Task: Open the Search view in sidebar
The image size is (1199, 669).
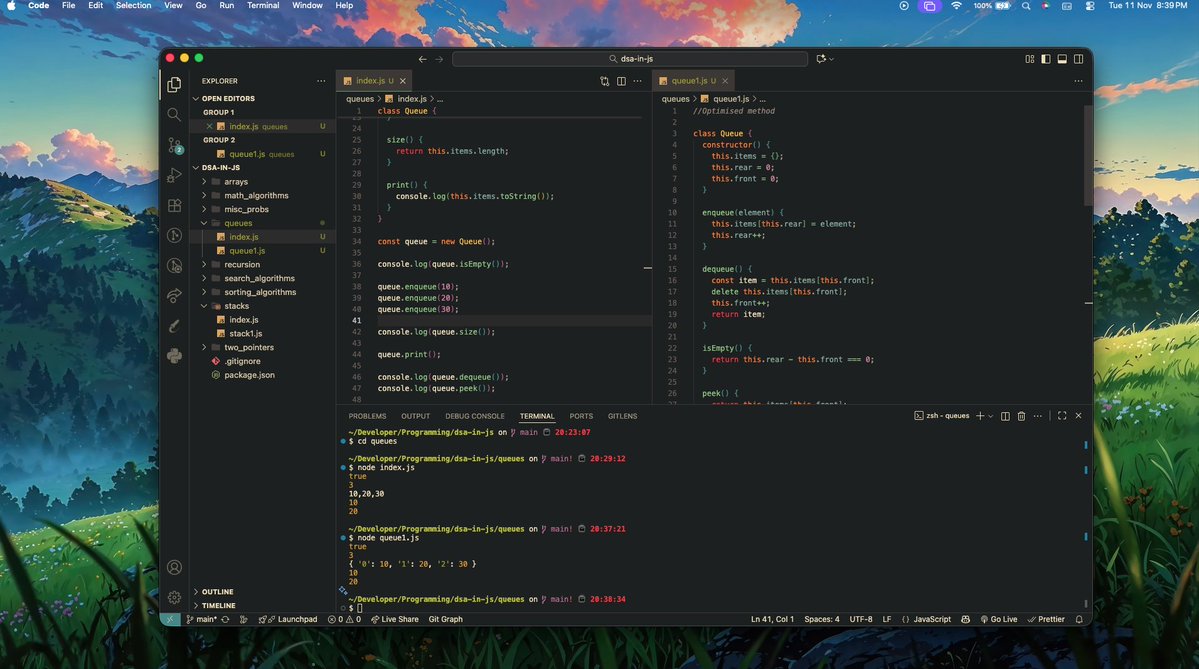Action: [174, 115]
